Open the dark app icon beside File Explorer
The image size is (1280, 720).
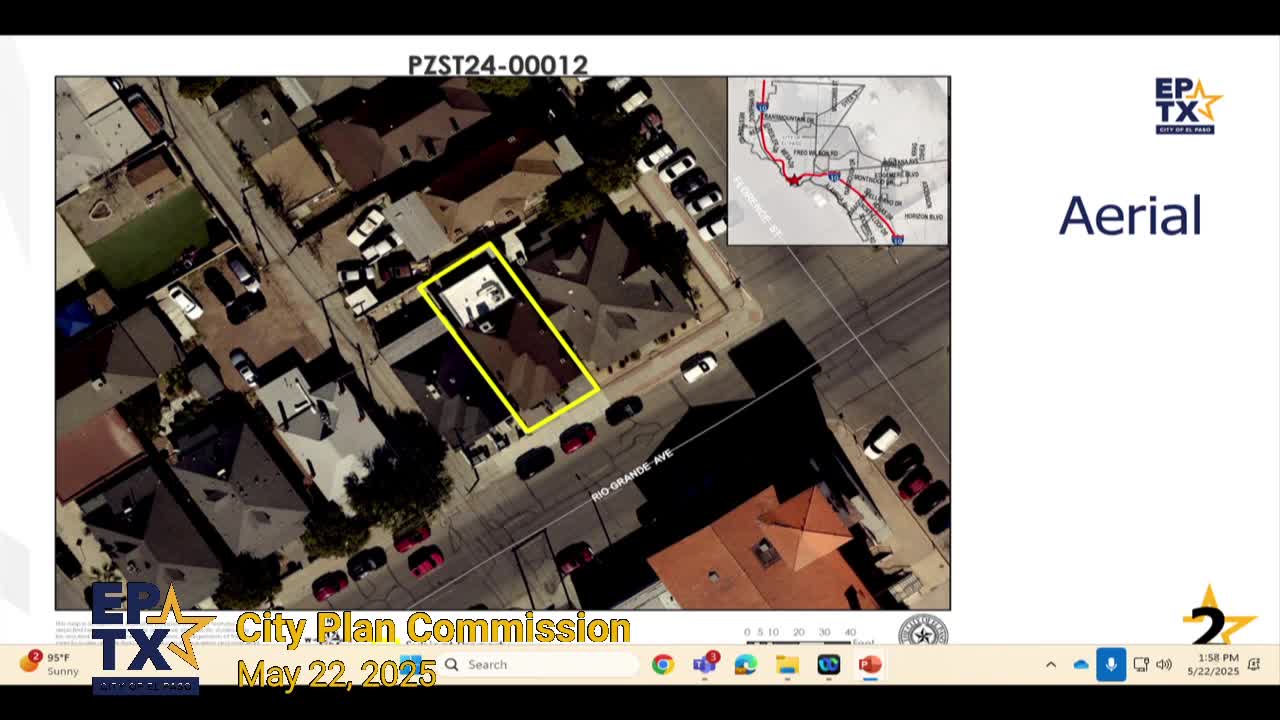(x=829, y=665)
